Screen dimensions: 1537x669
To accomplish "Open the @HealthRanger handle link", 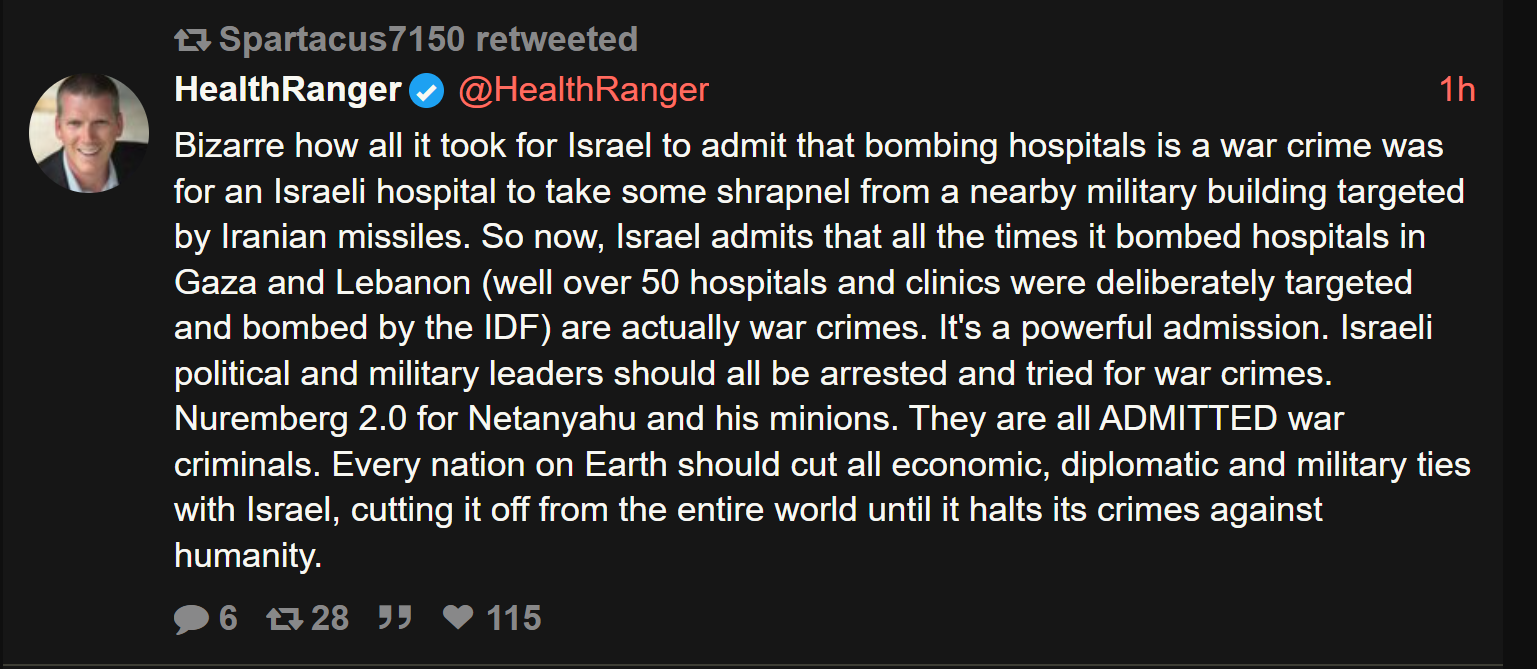I will pyautogui.click(x=583, y=90).
